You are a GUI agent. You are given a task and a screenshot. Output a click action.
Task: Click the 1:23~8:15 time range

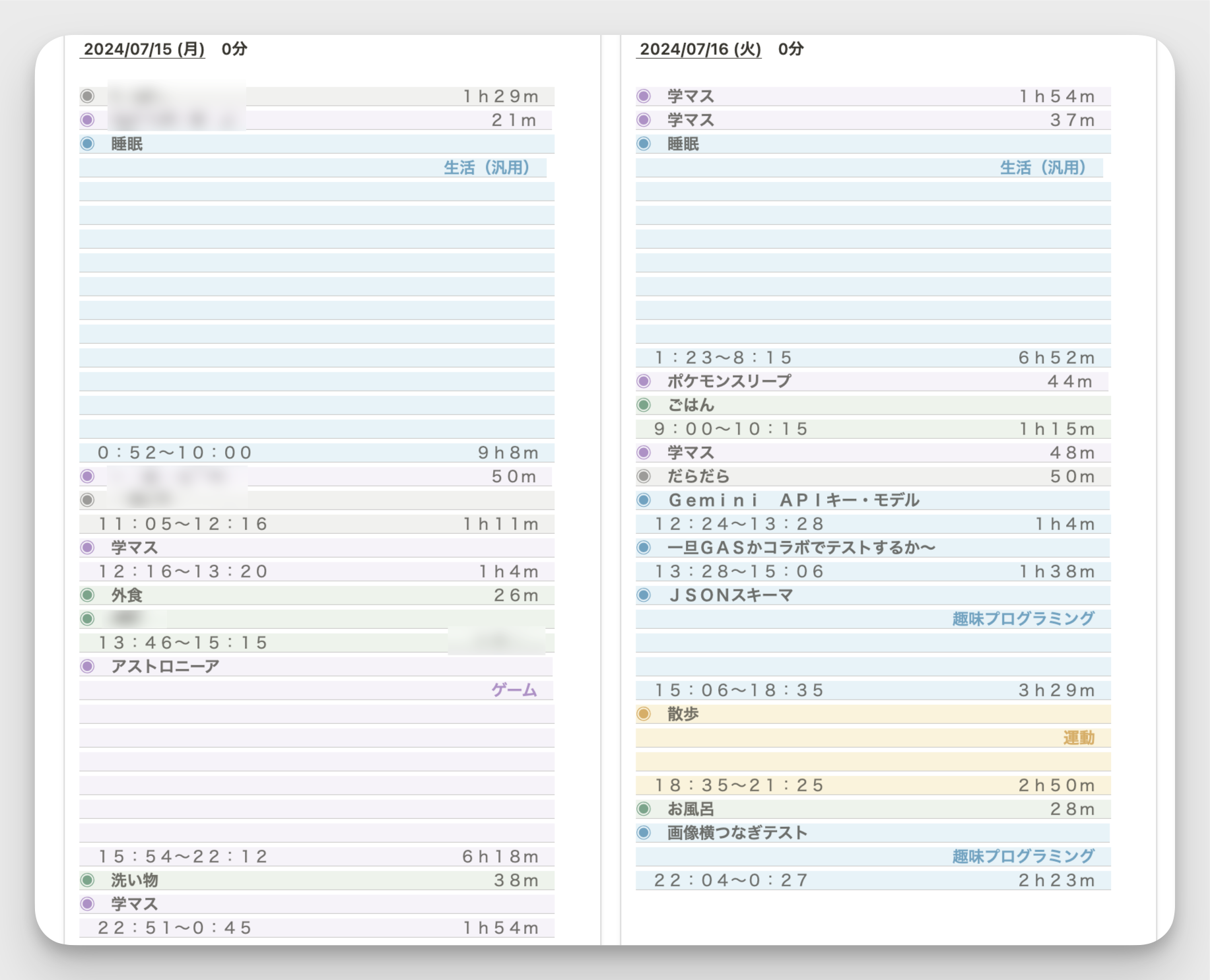tap(723, 358)
